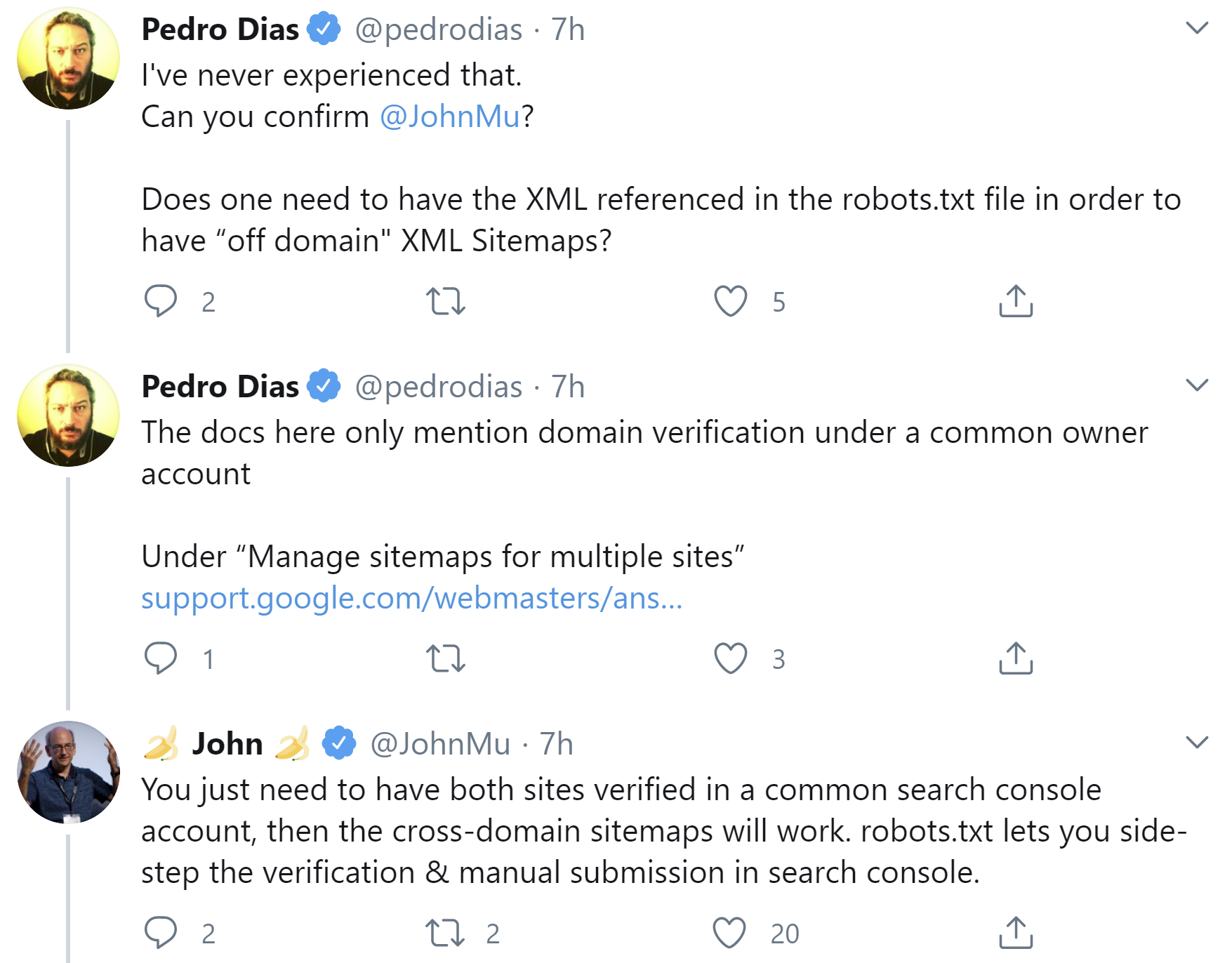The width and height of the screenshot is (1232, 963).
Task: Toggle retweet on the second Pedro tweet
Action: tap(447, 658)
